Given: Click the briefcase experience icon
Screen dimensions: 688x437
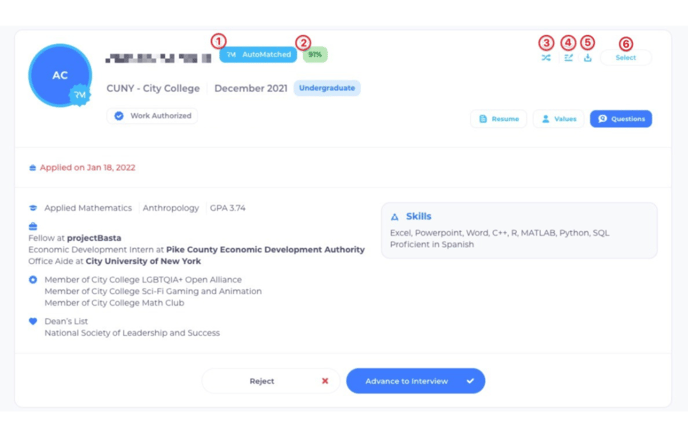Looking at the screenshot, I should (x=33, y=227).
